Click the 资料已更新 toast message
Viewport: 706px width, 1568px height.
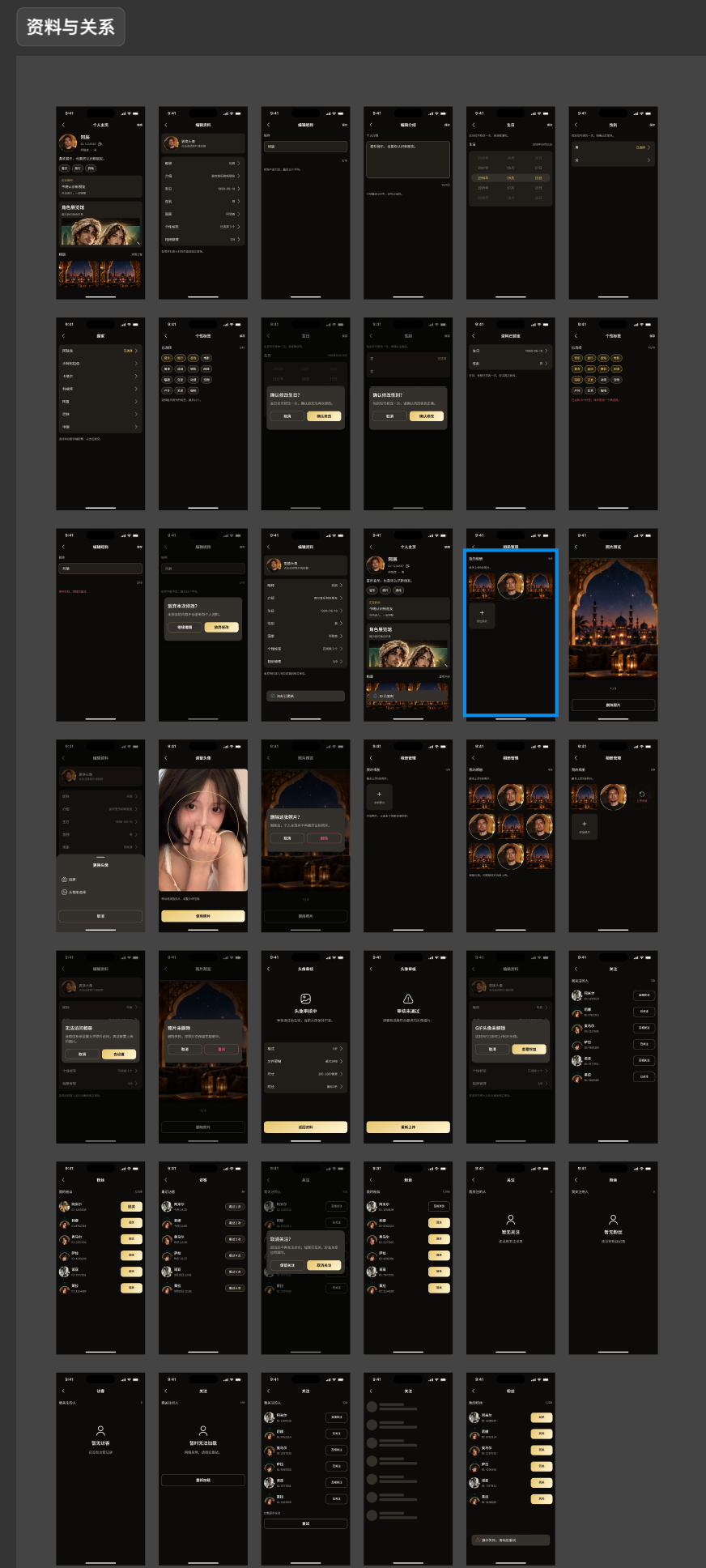coord(305,696)
